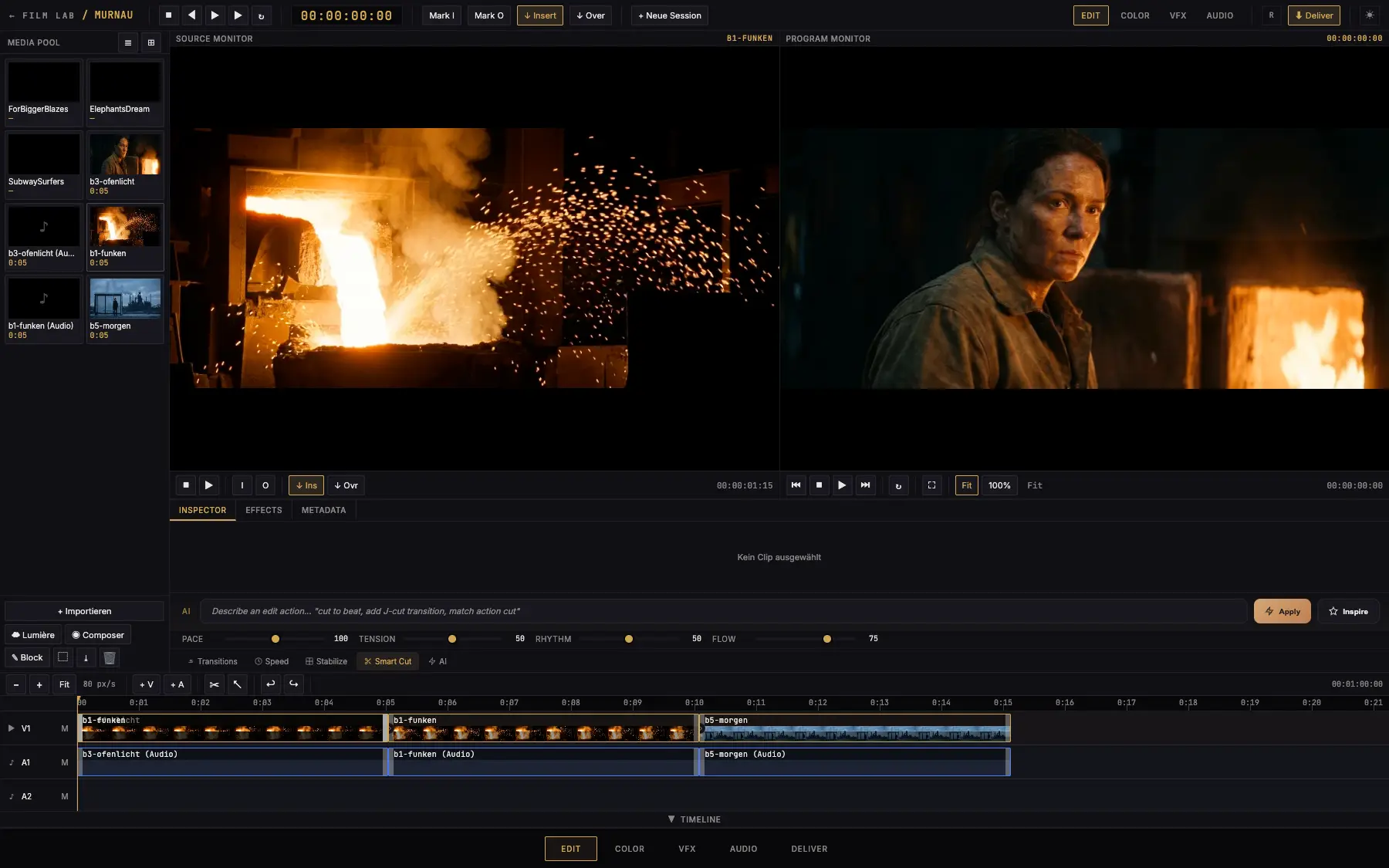1389x868 pixels.
Task: Switch to the Metadata tab
Action: 324,510
